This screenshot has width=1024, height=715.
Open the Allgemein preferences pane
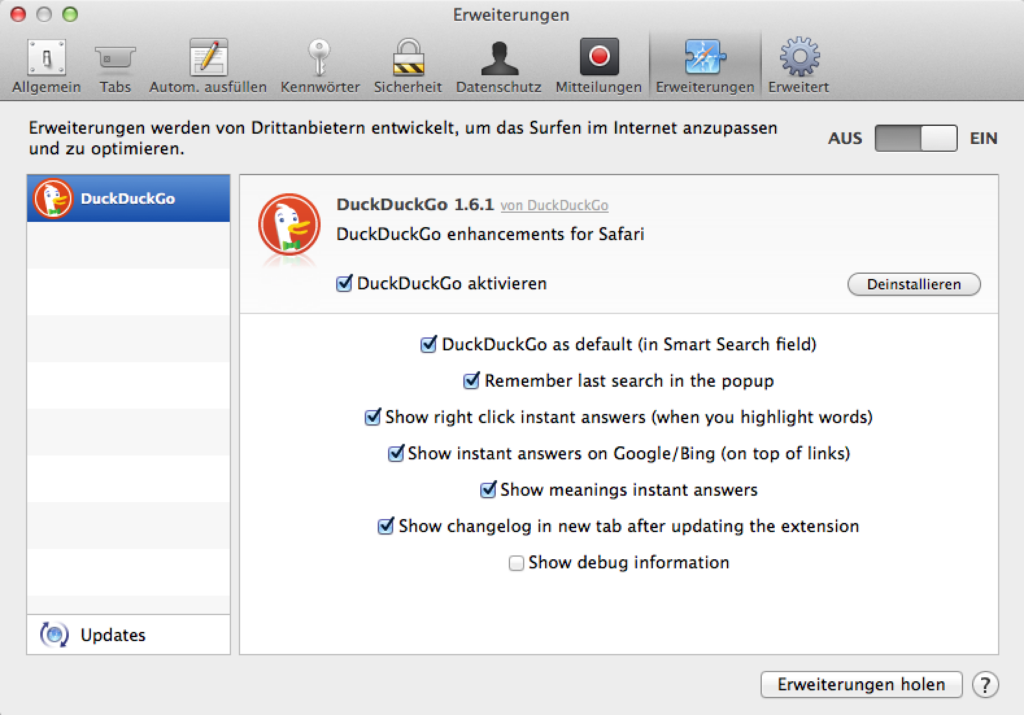(x=46, y=66)
